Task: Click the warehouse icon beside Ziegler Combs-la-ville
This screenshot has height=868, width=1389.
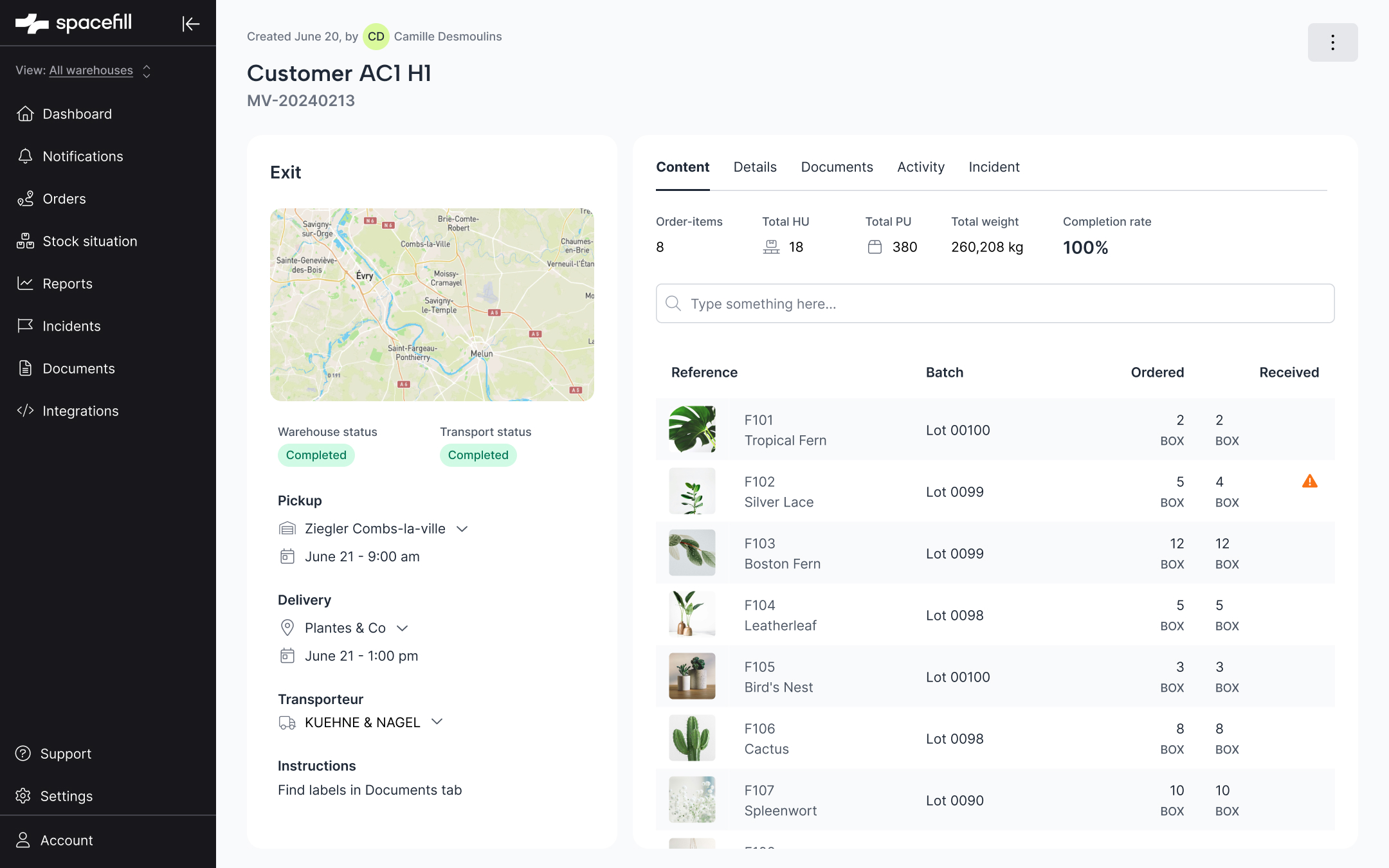Action: (287, 529)
